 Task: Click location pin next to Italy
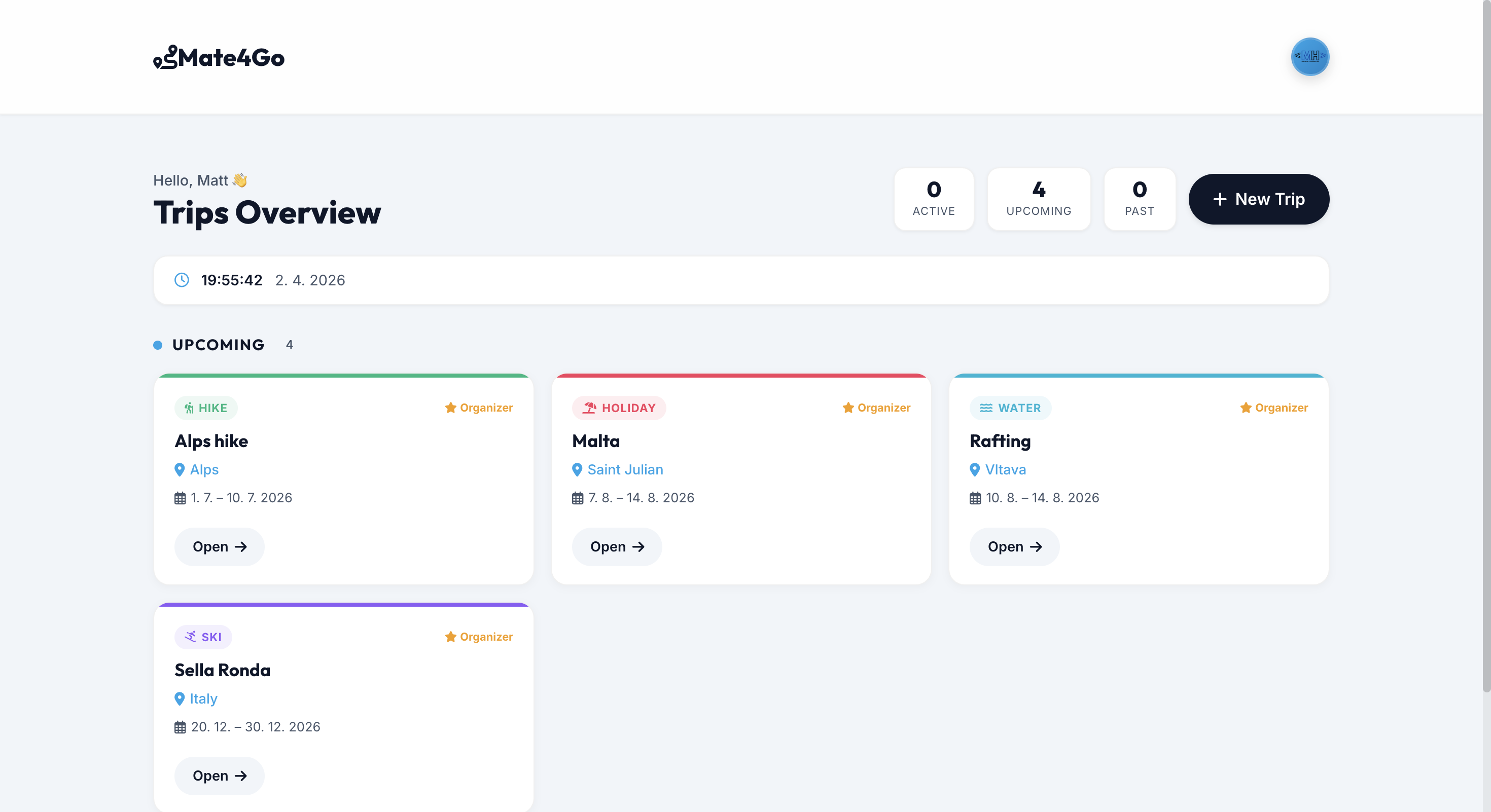point(180,698)
